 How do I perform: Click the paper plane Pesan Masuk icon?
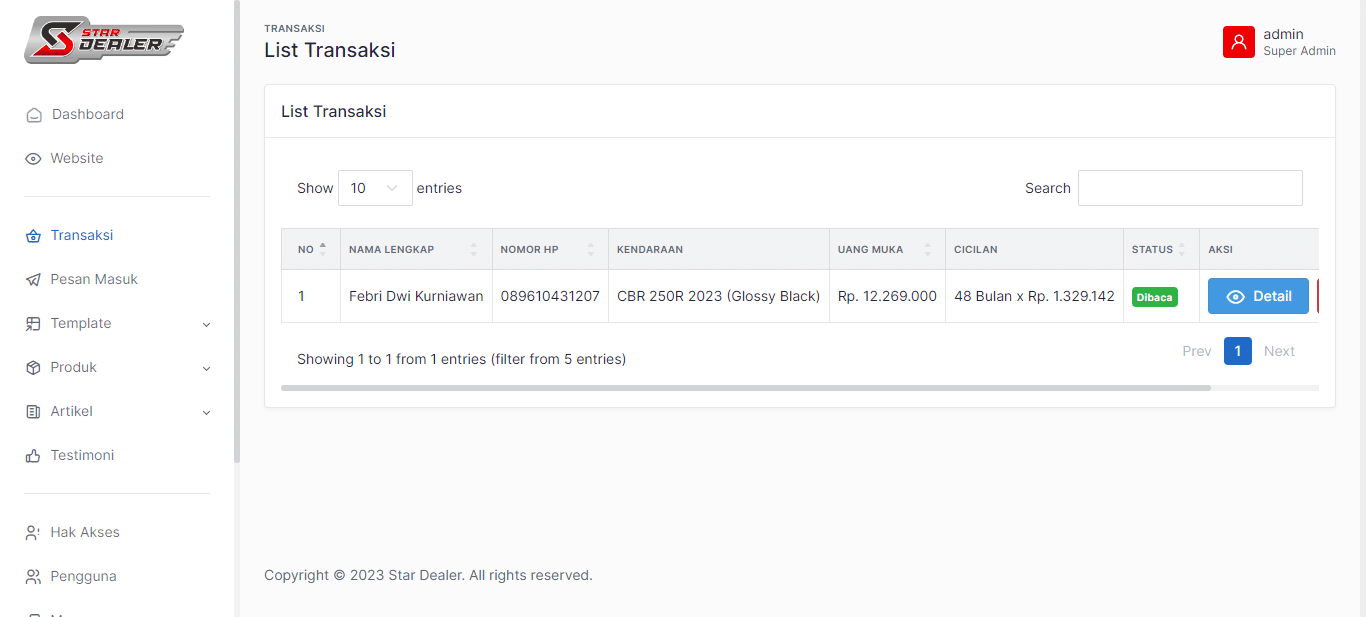coord(33,280)
